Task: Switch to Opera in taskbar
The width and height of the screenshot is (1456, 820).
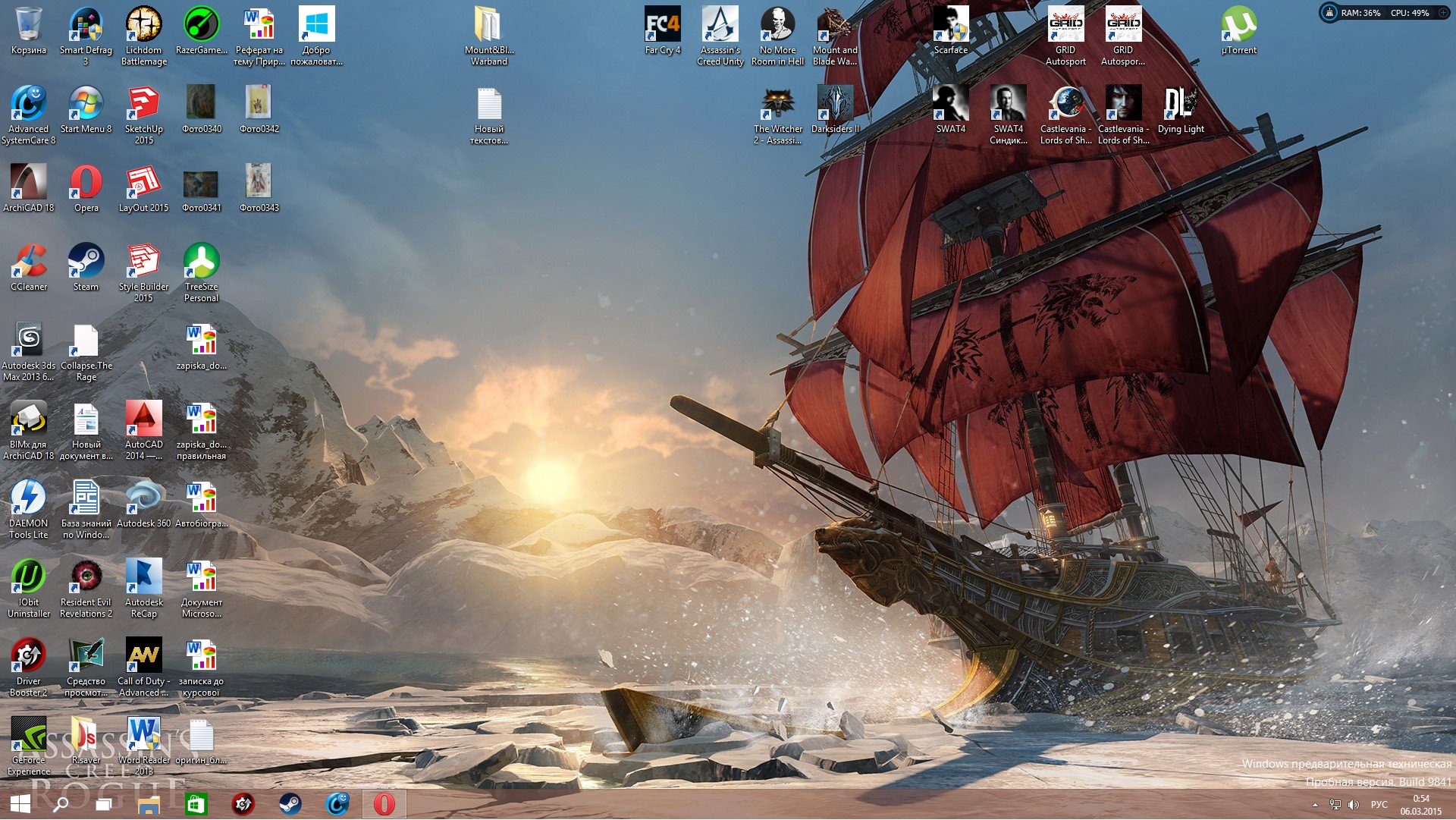Action: tap(384, 804)
